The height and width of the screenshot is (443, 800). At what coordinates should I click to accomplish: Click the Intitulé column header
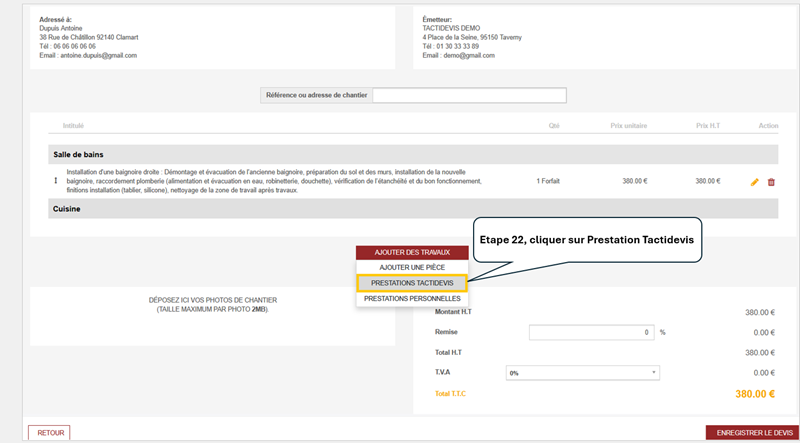[x=73, y=126]
